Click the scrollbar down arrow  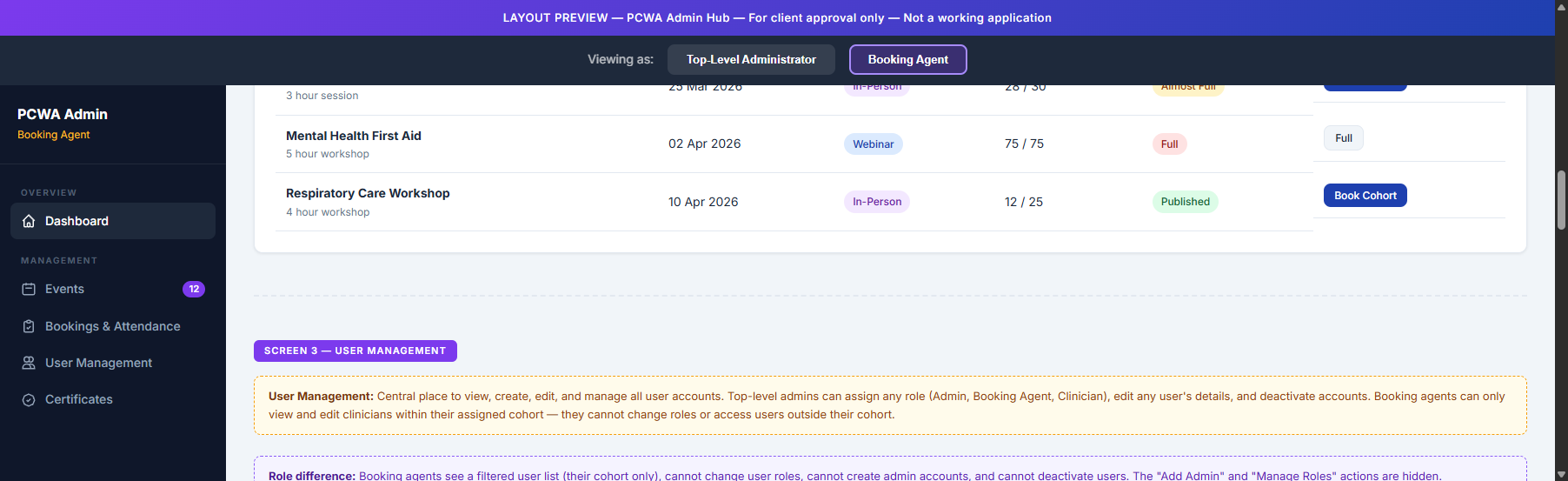pos(1561,474)
